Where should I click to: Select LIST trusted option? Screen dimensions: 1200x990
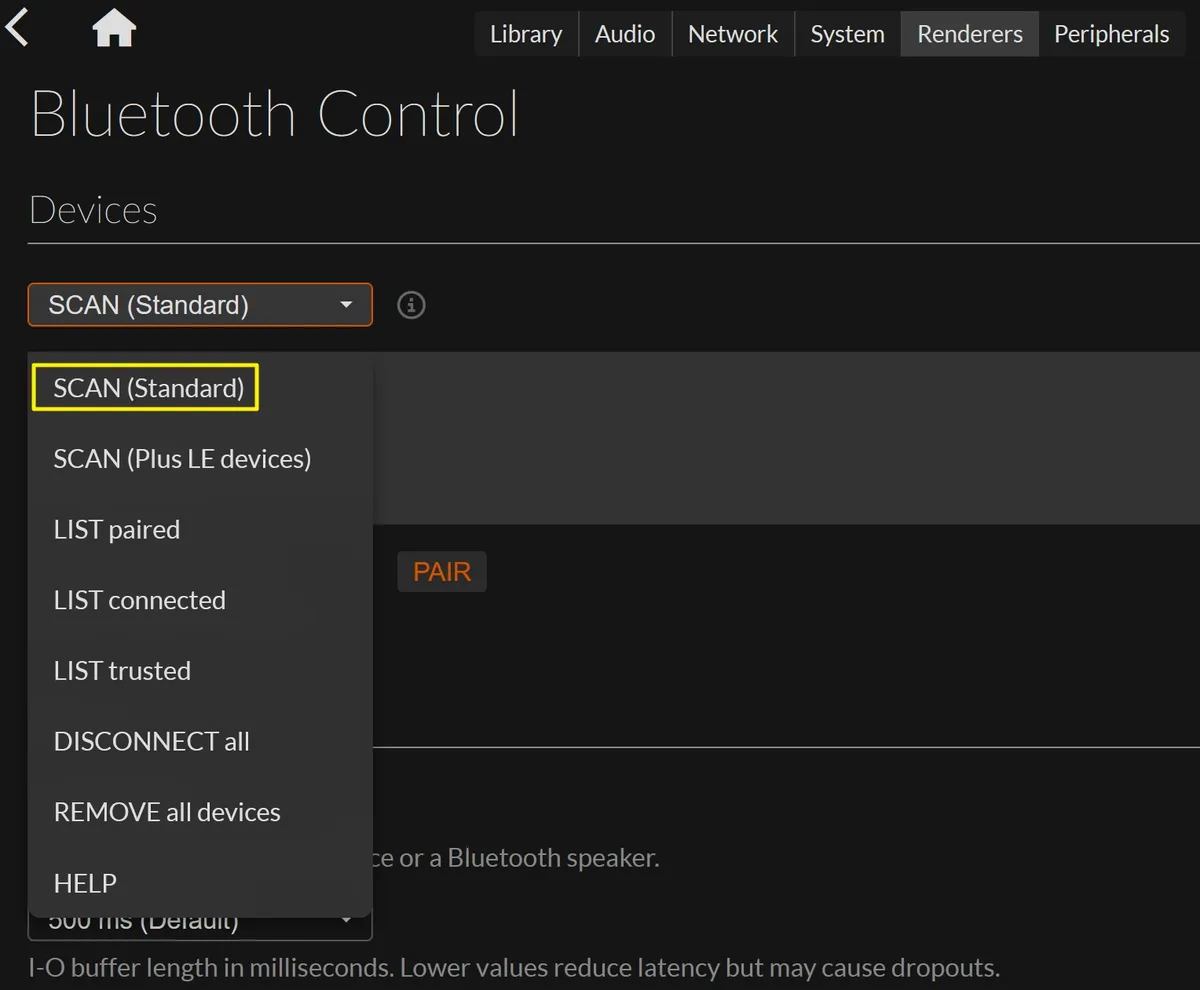click(200, 671)
